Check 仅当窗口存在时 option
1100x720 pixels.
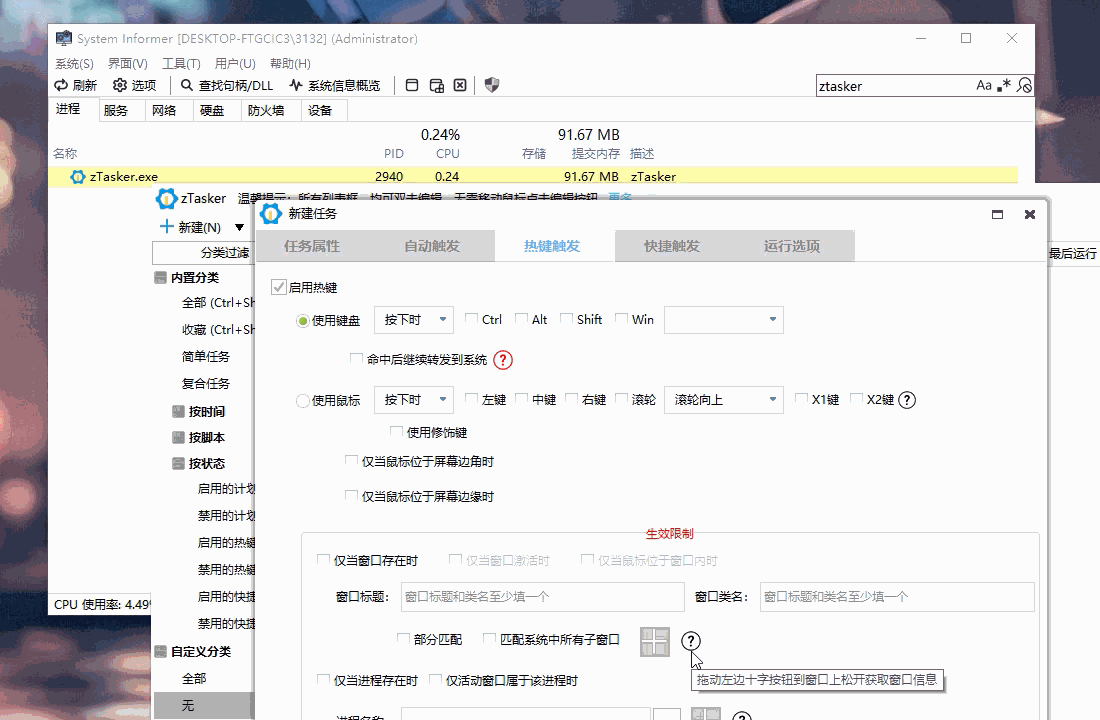click(x=323, y=561)
